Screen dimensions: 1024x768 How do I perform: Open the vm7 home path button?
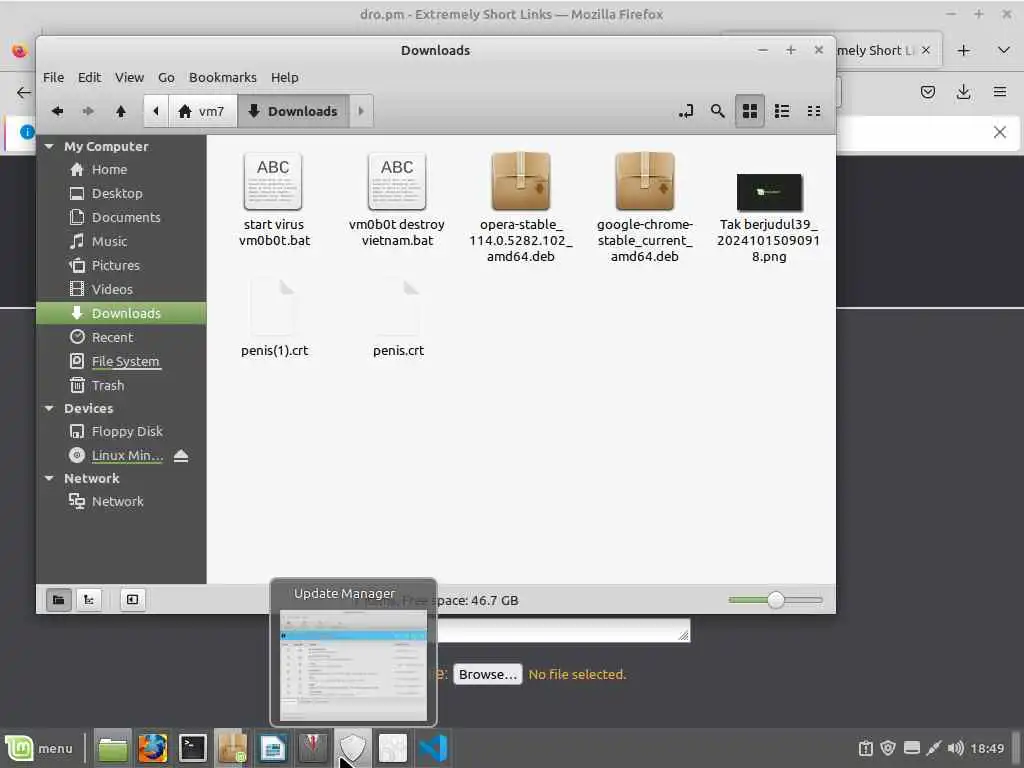(x=202, y=111)
